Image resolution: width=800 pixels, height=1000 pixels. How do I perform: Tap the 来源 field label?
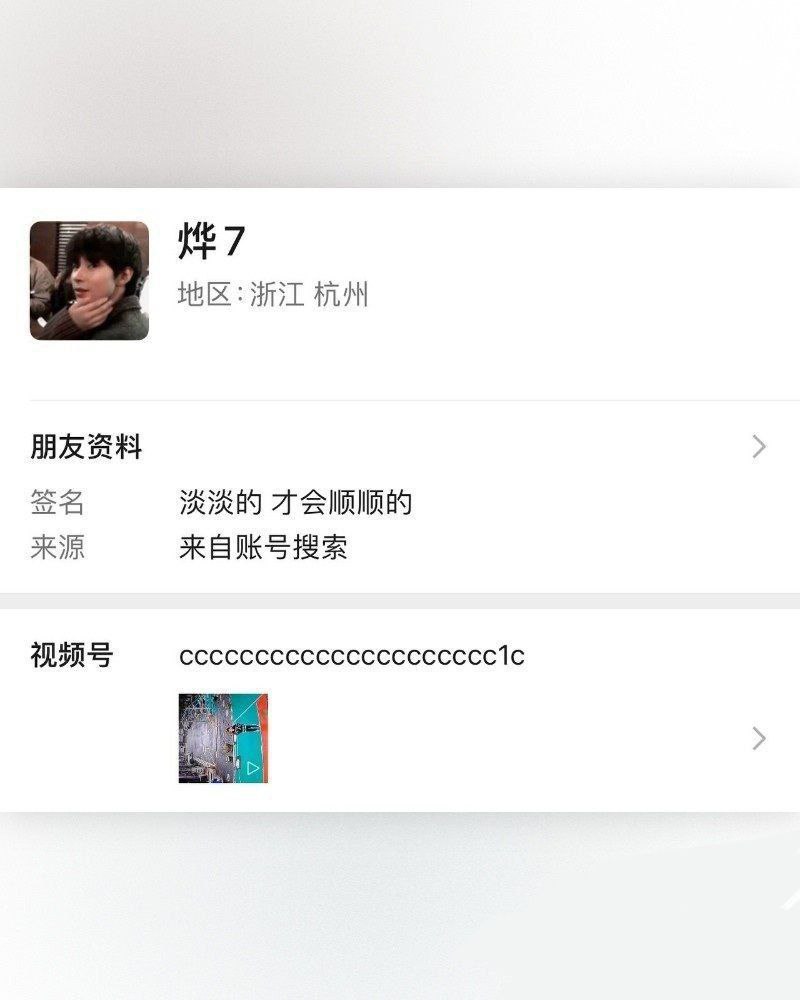(x=57, y=547)
